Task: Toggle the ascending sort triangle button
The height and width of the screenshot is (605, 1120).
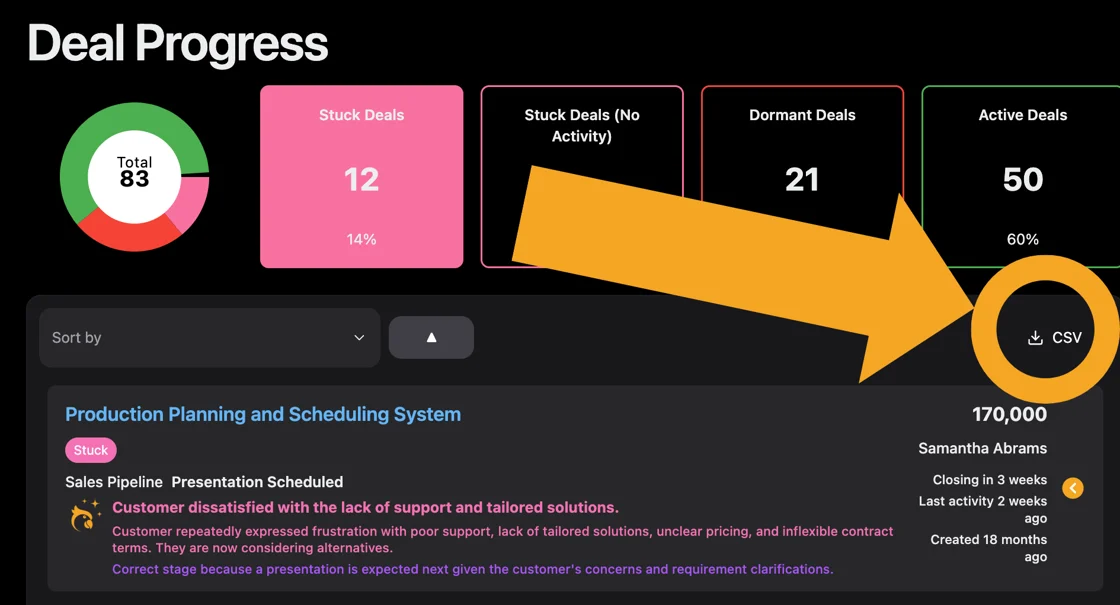Action: point(431,337)
